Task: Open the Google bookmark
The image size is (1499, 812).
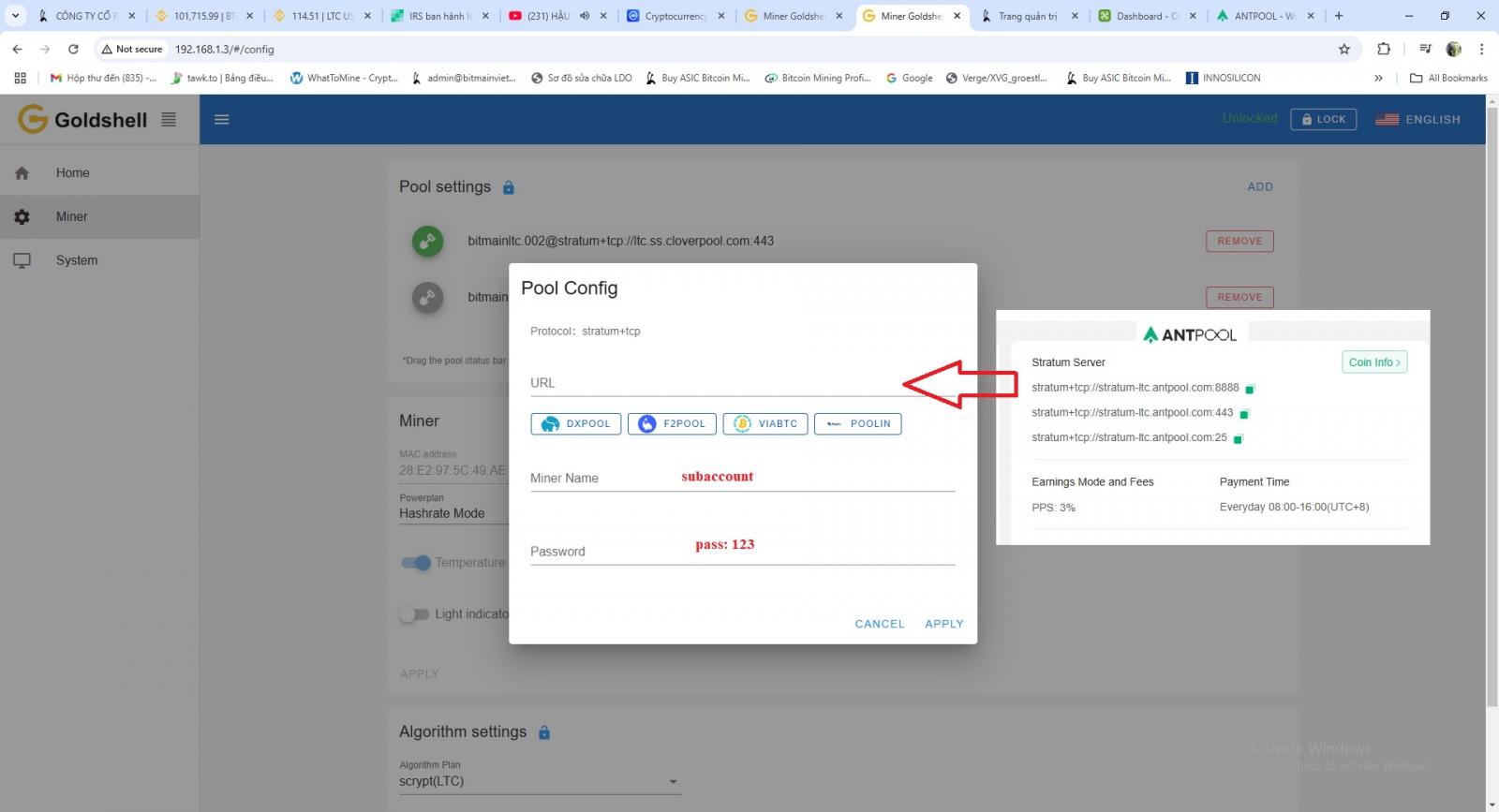Action: tap(909, 78)
